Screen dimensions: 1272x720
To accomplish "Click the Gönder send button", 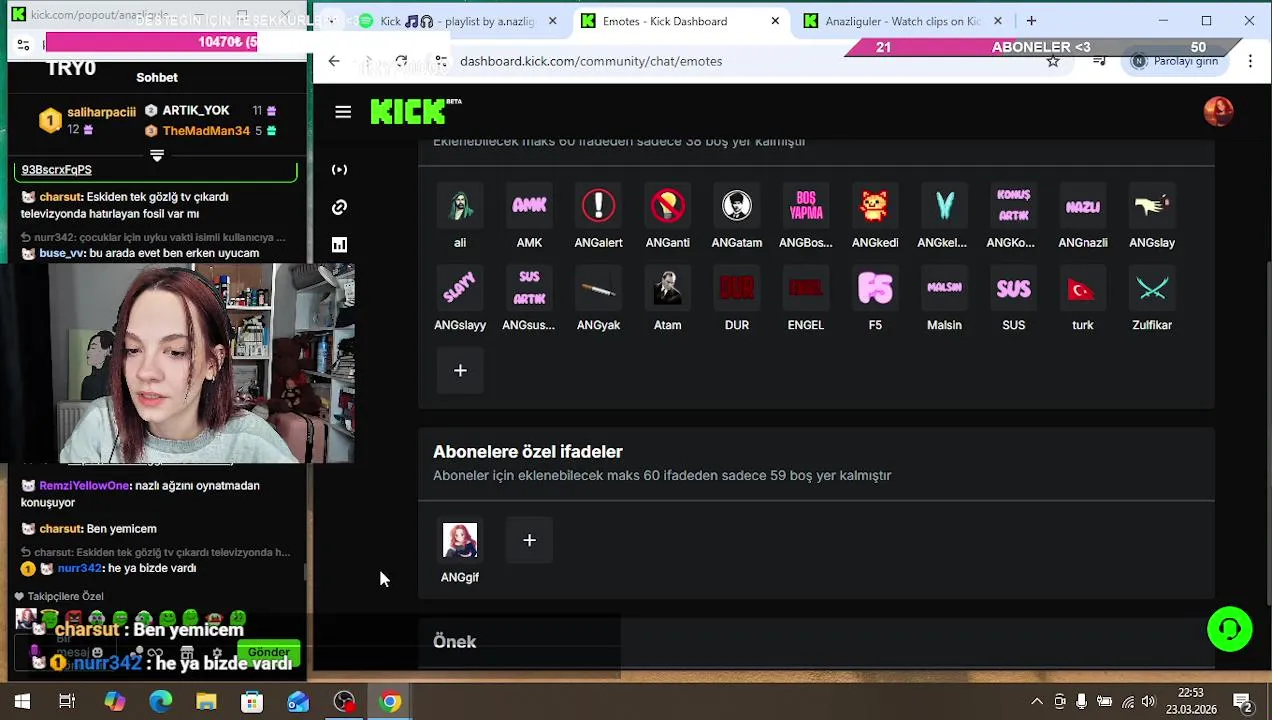I will pos(269,652).
